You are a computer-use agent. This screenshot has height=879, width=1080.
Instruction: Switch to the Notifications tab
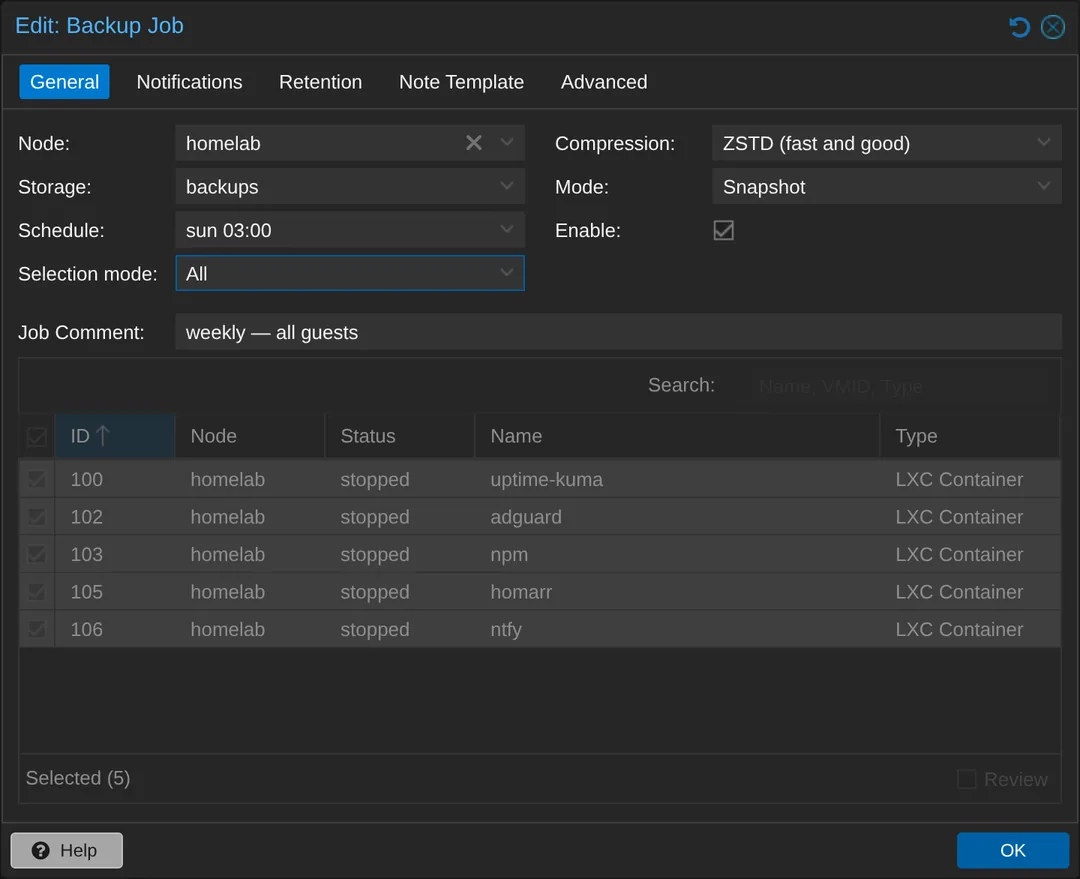coord(189,82)
